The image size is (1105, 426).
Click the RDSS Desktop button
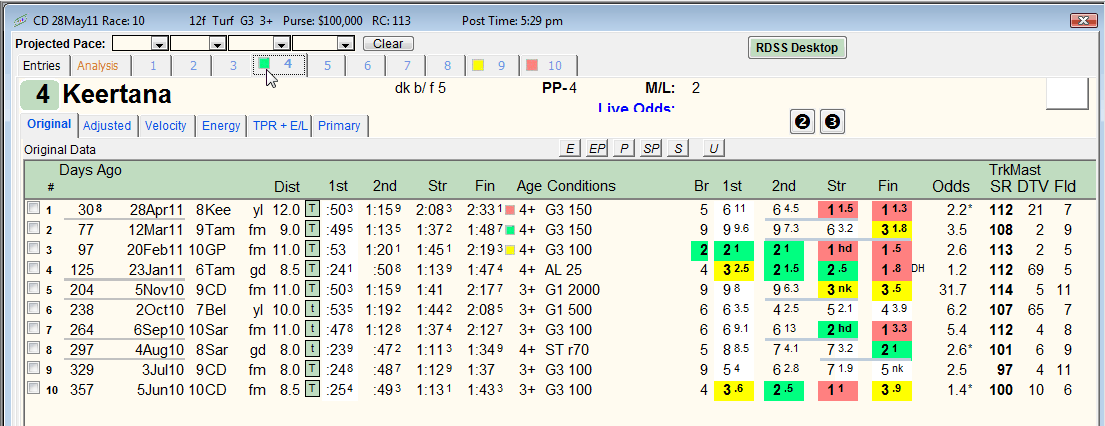[797, 48]
